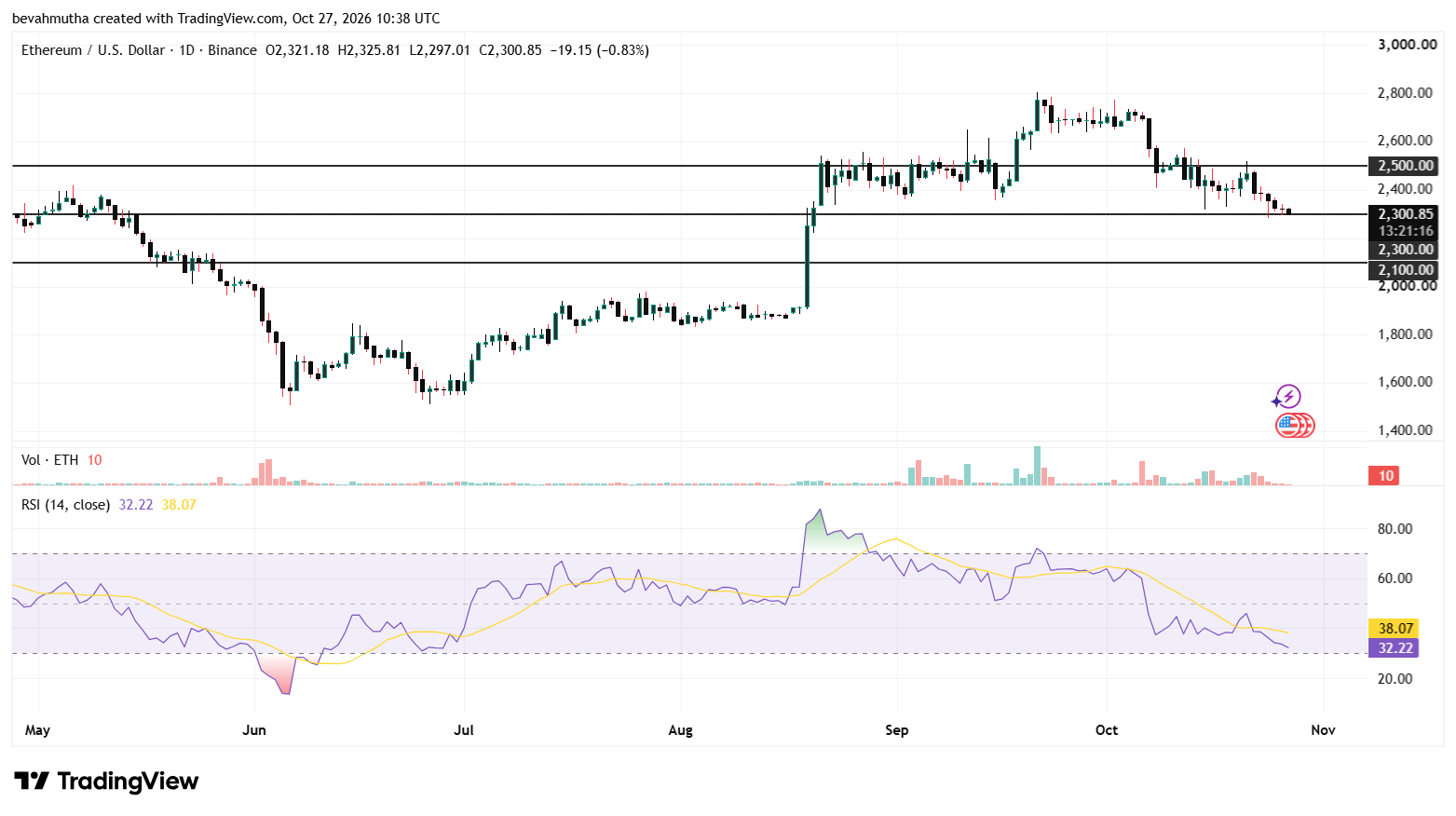Click the Jun label on the time axis

pos(254,730)
